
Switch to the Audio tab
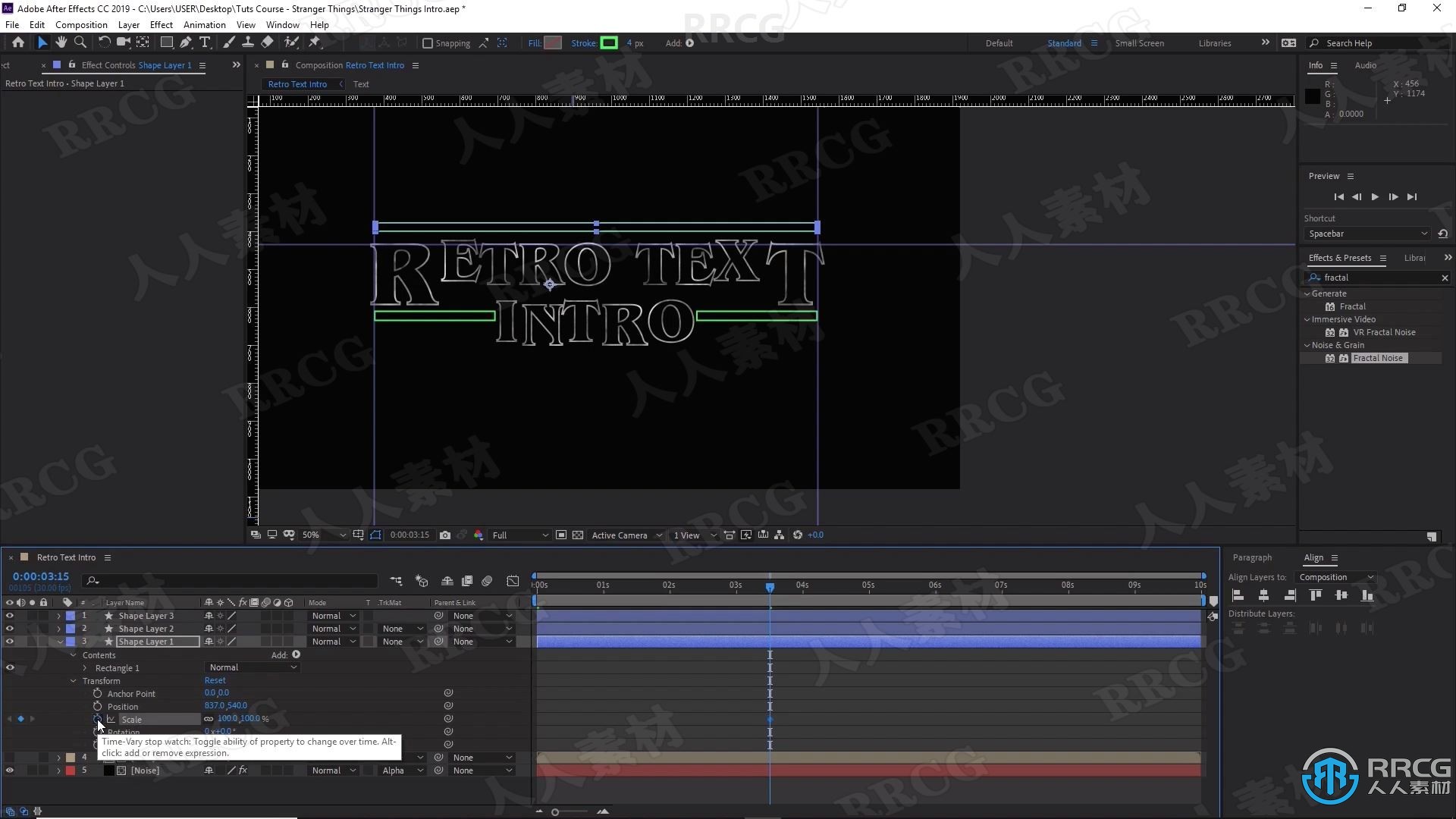1366,65
